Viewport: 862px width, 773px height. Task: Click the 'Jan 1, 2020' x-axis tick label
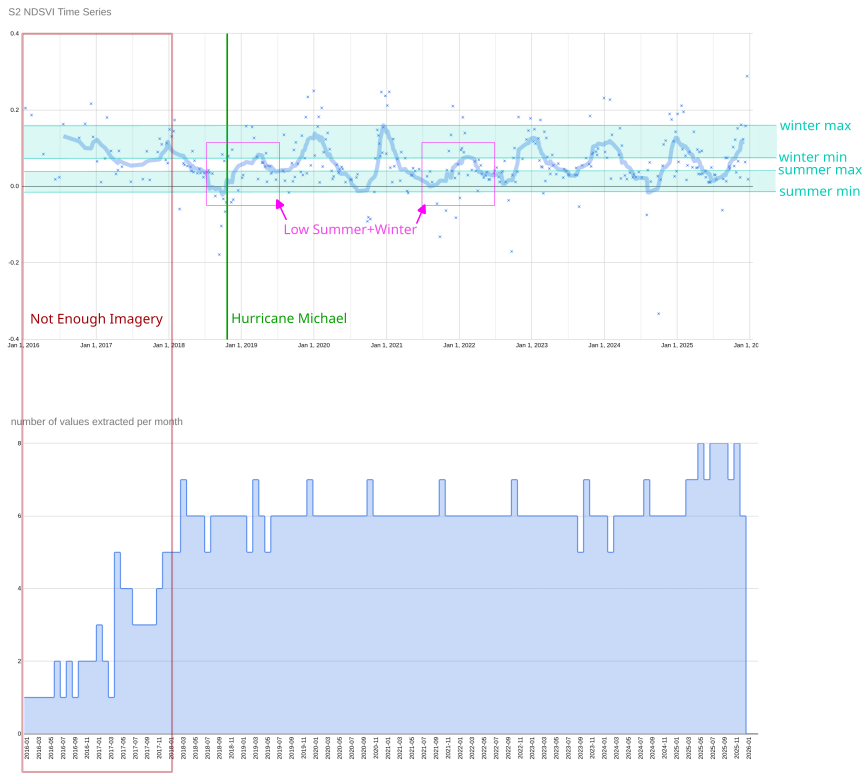(314, 345)
